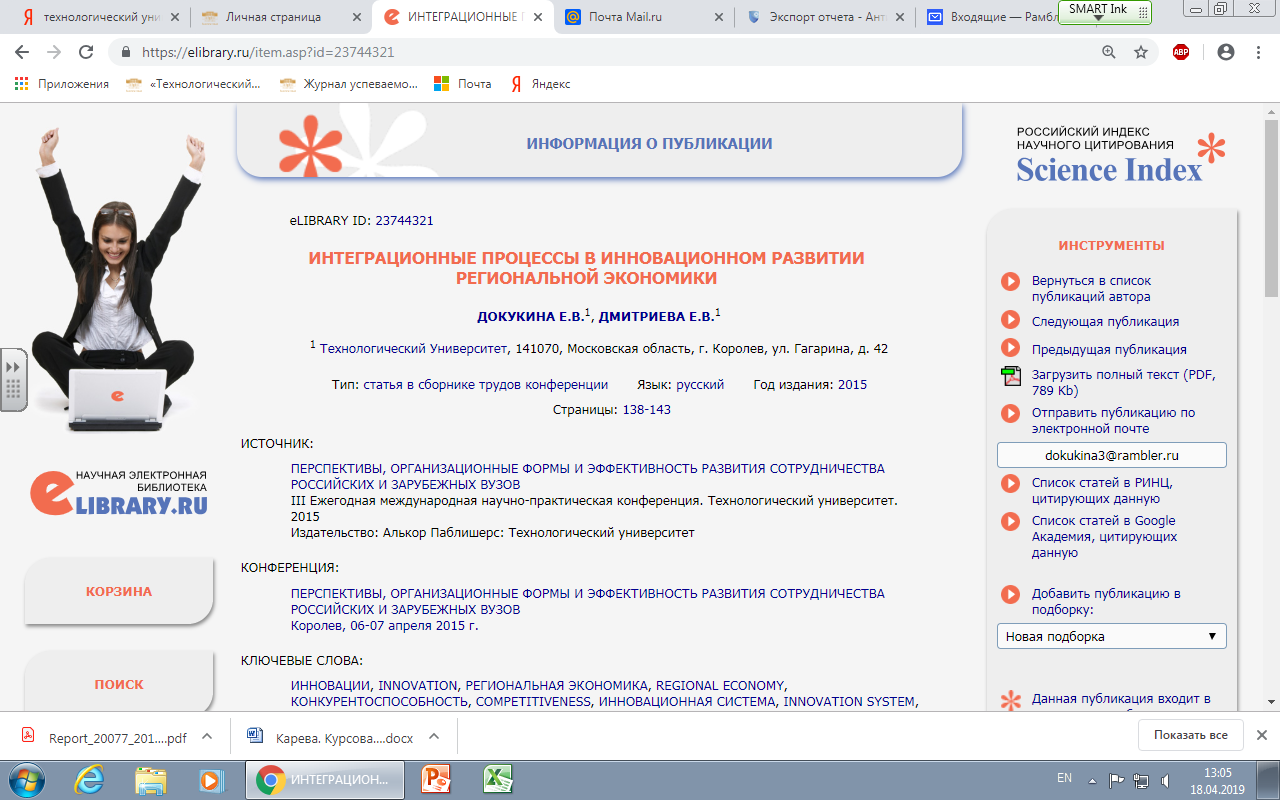Open the Яндекс bookmark
The height and width of the screenshot is (800, 1280).
point(540,84)
